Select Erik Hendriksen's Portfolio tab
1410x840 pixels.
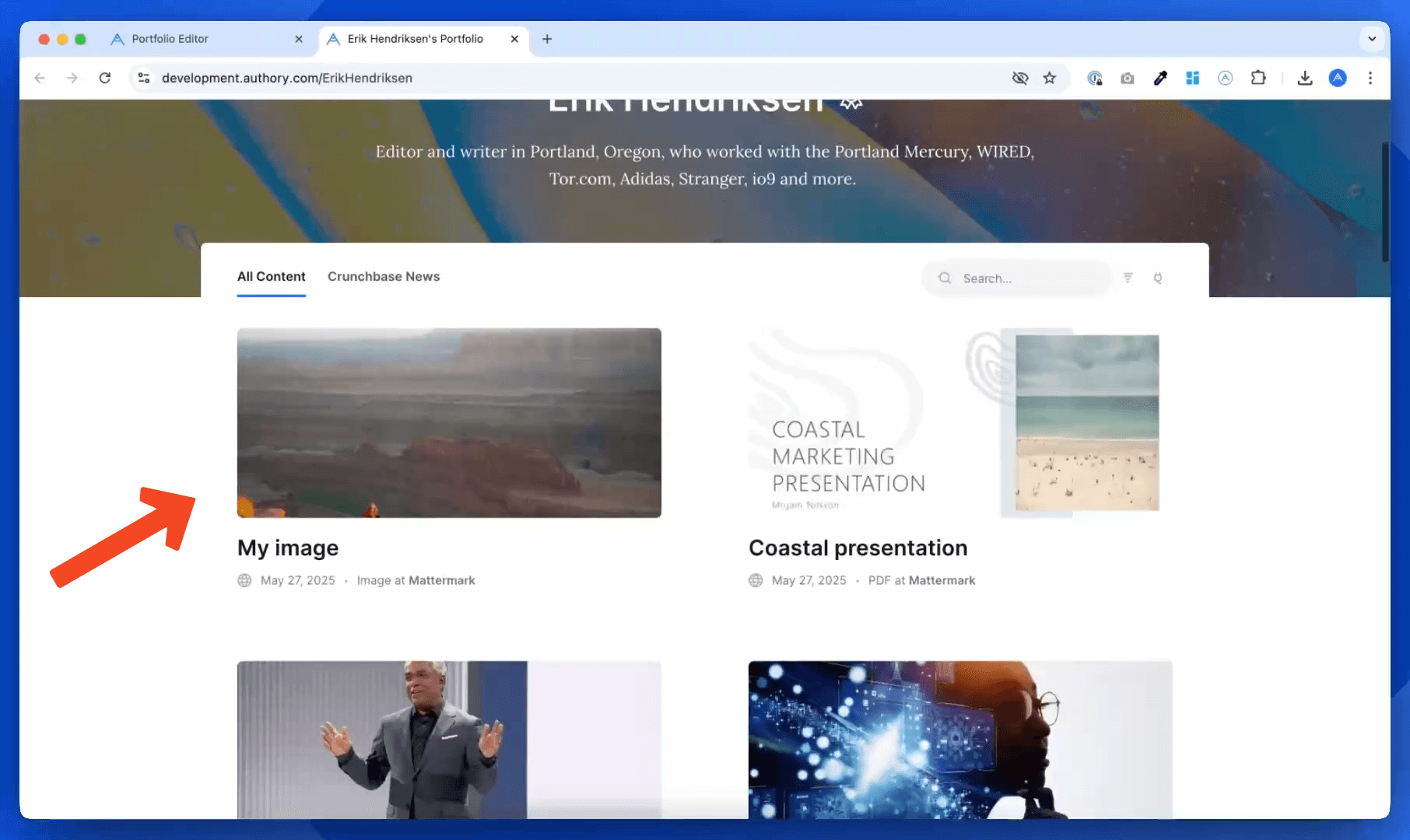(415, 39)
